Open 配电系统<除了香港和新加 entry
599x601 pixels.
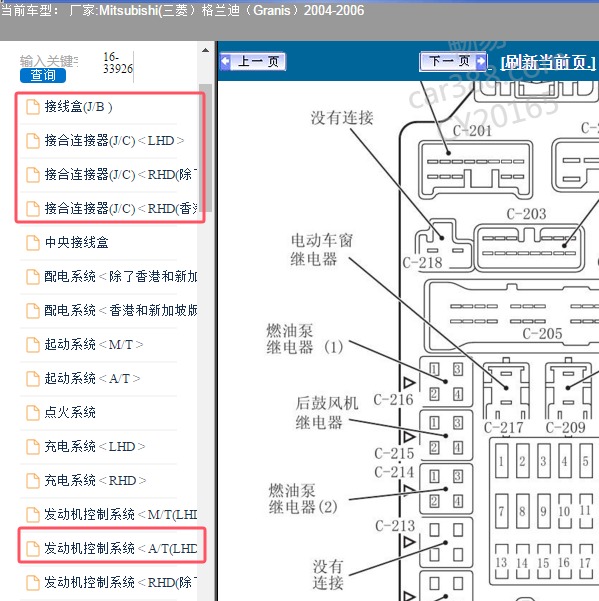(x=120, y=277)
